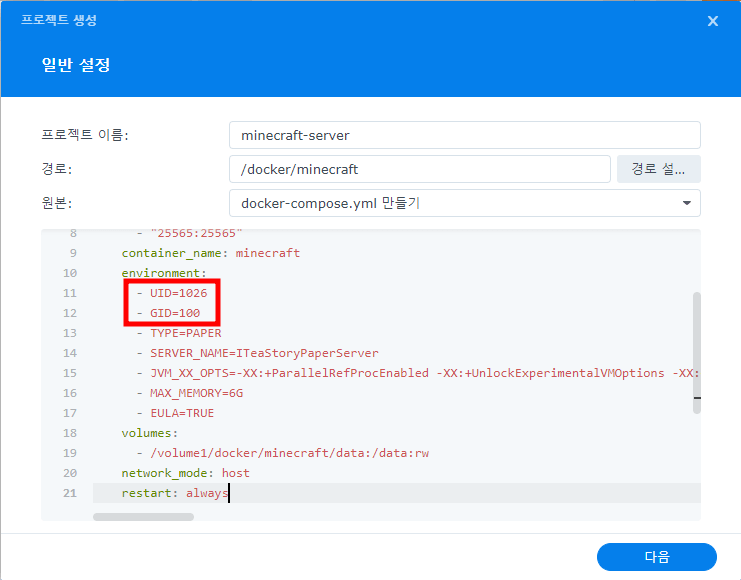Click the project name input field

465,135
